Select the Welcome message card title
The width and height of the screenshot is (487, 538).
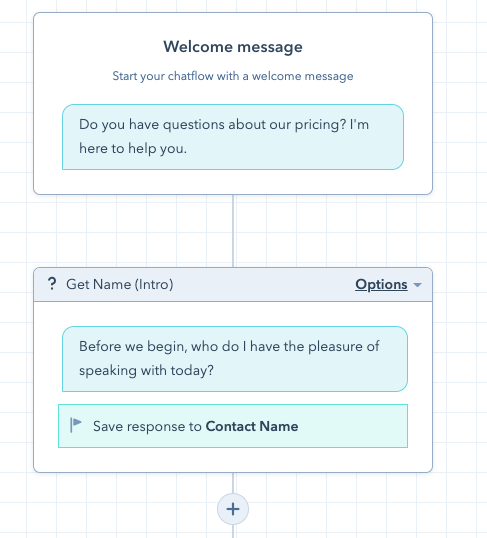click(233, 47)
